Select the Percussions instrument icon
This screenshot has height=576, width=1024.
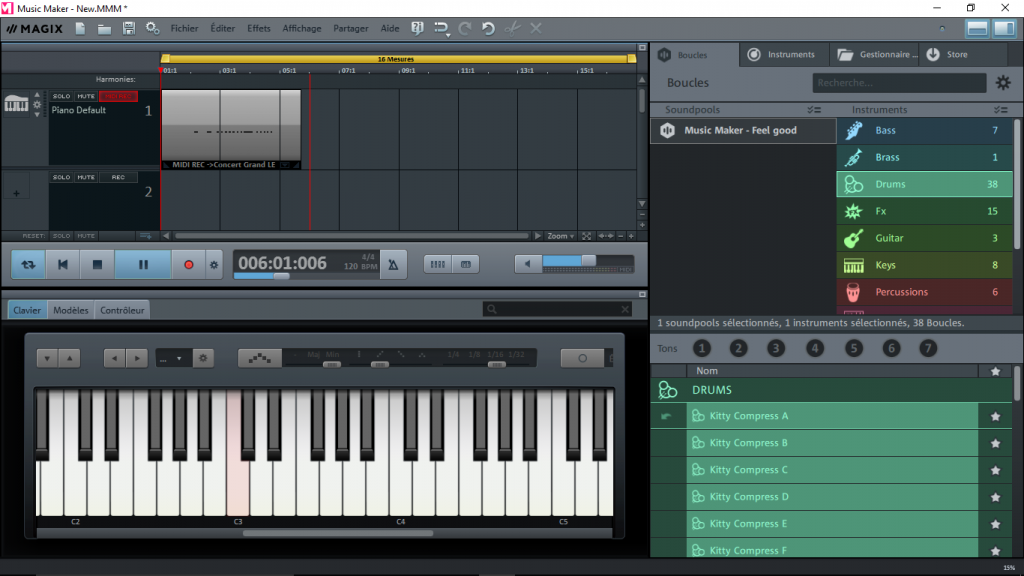(x=853, y=292)
